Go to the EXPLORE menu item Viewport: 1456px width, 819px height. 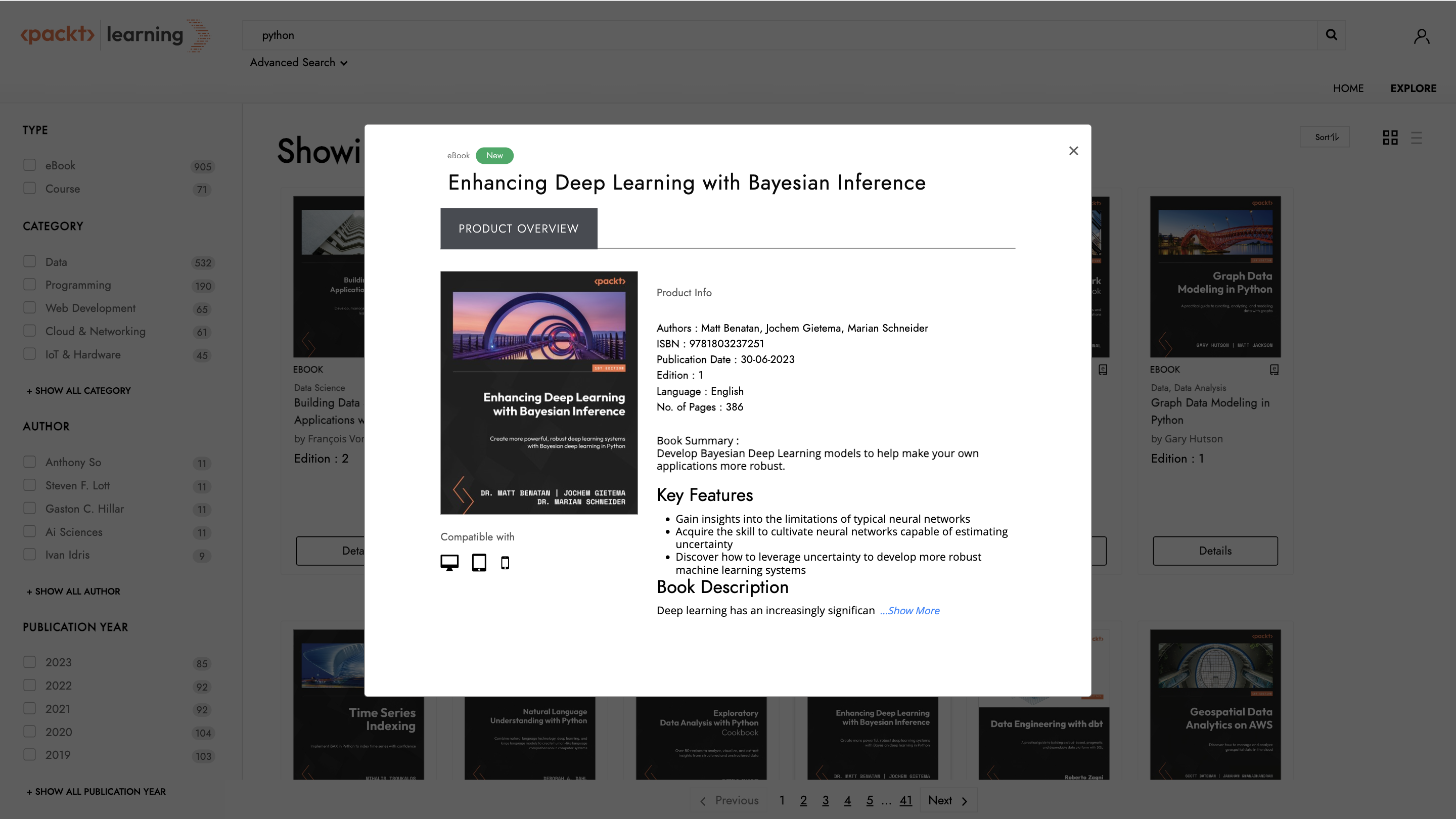(1414, 88)
